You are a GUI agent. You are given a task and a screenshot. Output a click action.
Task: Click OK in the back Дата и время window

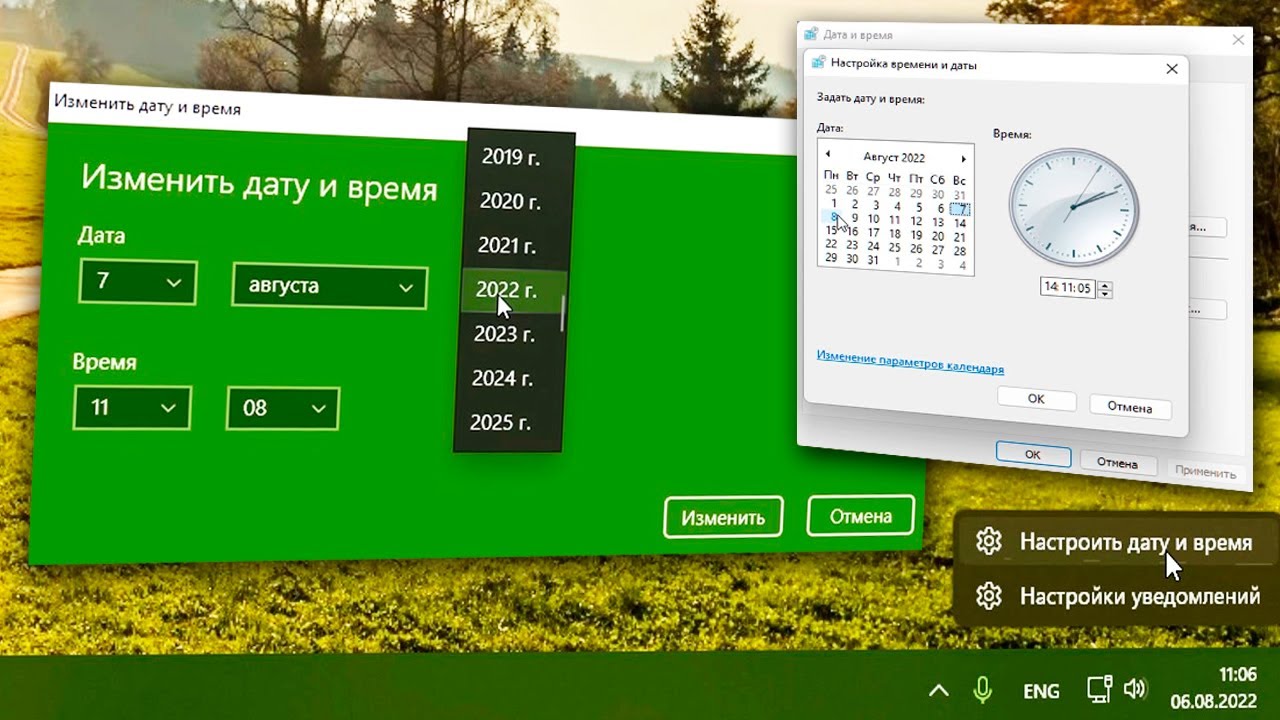pyautogui.click(x=1033, y=454)
